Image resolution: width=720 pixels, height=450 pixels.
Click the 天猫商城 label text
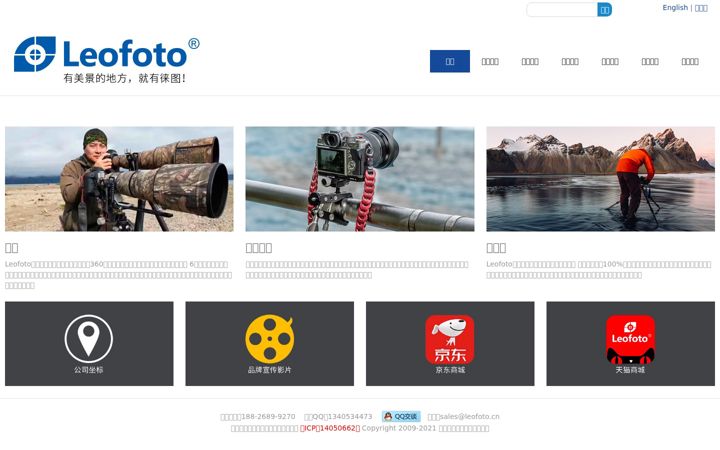point(630,370)
